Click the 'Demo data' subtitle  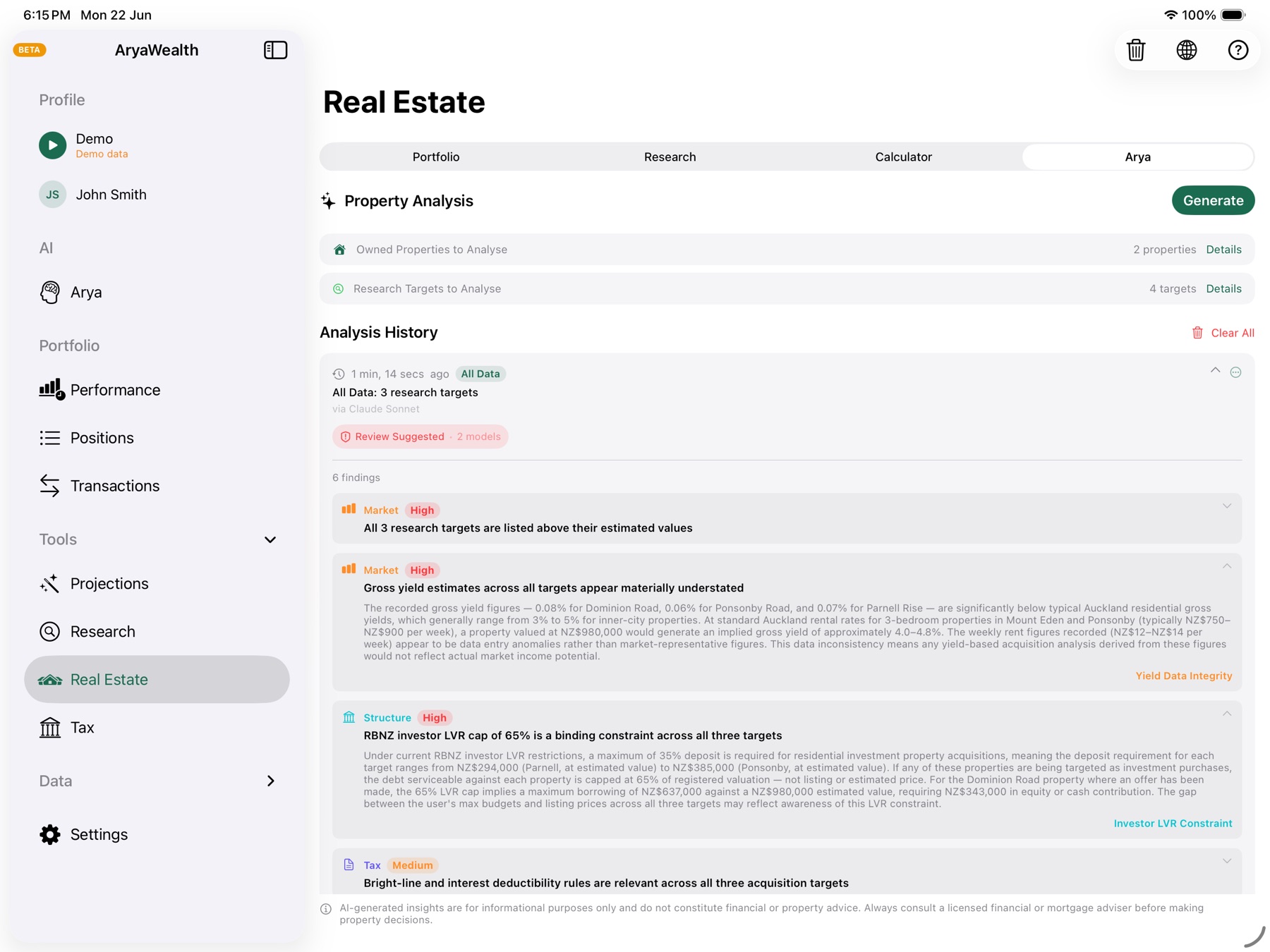click(x=102, y=154)
